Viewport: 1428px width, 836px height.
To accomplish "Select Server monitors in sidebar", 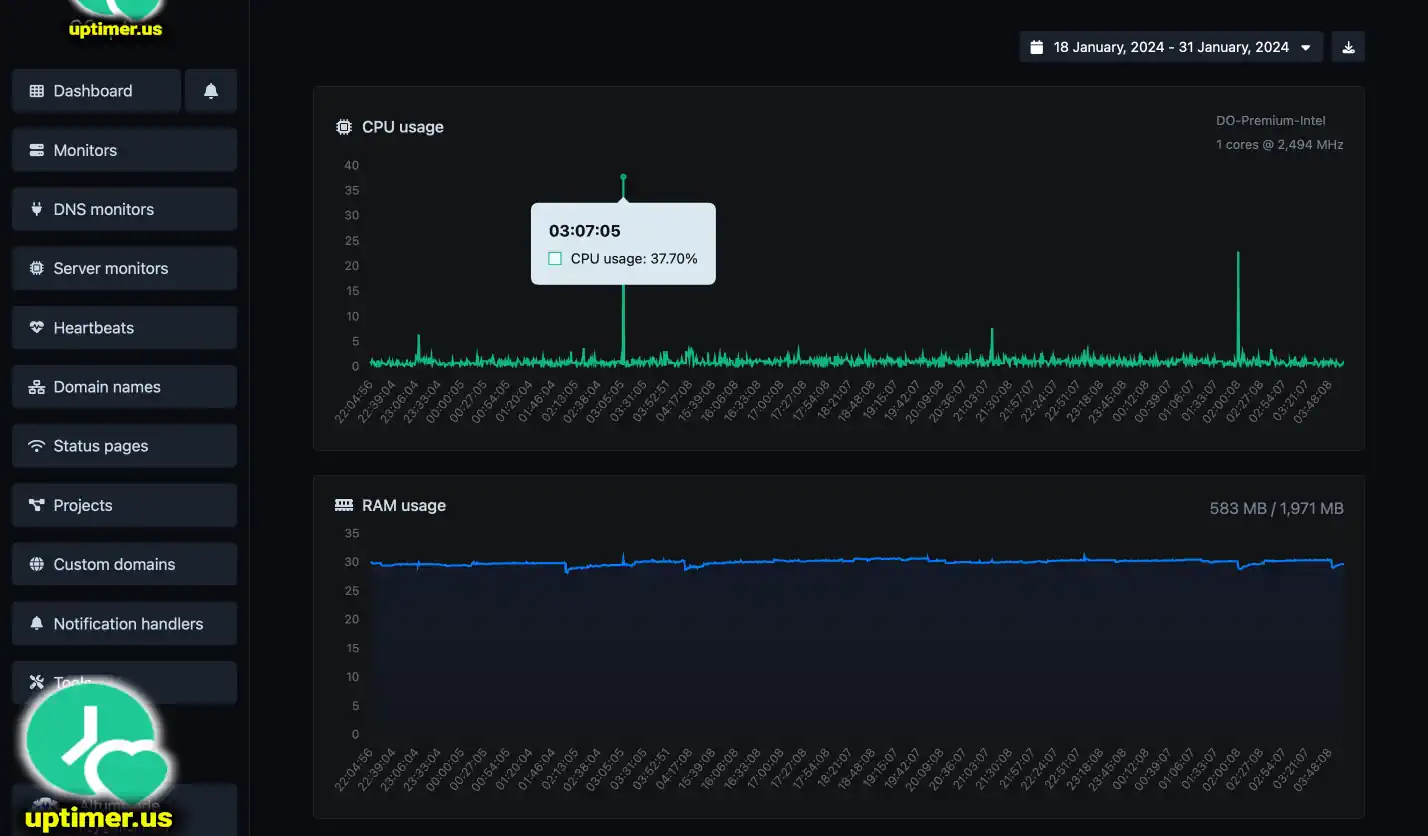I will 124,268.
